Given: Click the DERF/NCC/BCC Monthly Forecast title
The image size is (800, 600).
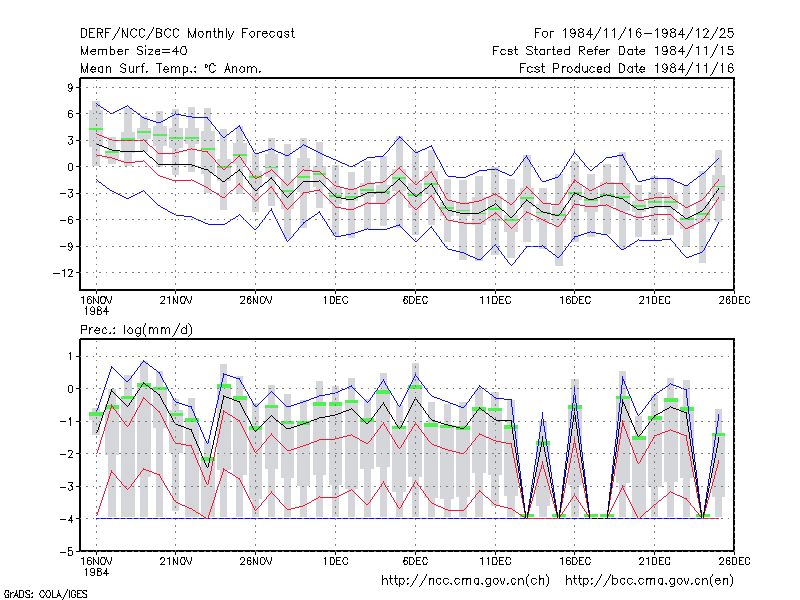Looking at the screenshot, I should point(187,34).
